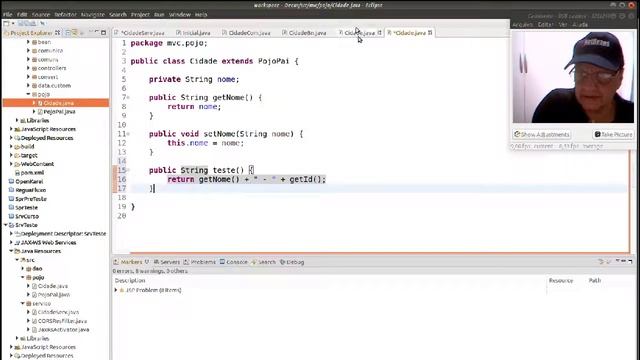Select the highlighted Cidade.java file
Viewport: 640px width, 360px height.
coord(56,103)
